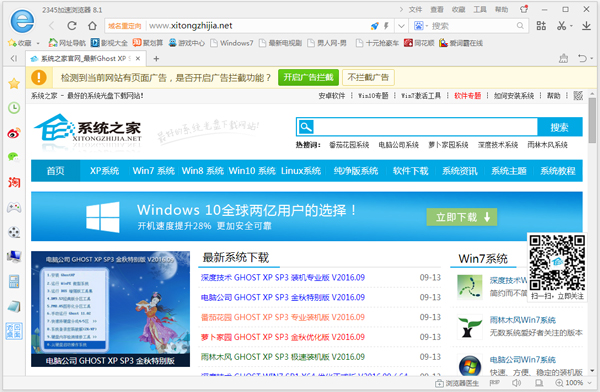Open the 首页 navigation tab
Screen dimensions: 600x392
tap(55, 171)
